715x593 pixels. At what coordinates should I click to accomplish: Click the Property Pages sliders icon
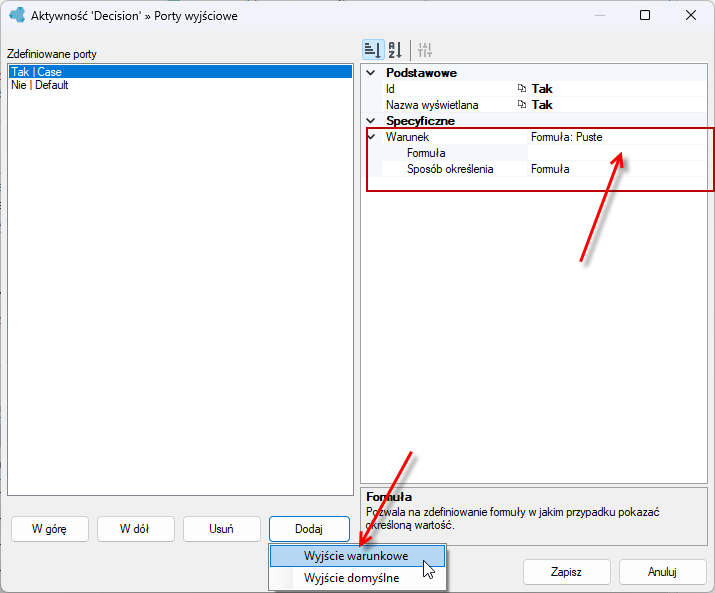point(425,49)
